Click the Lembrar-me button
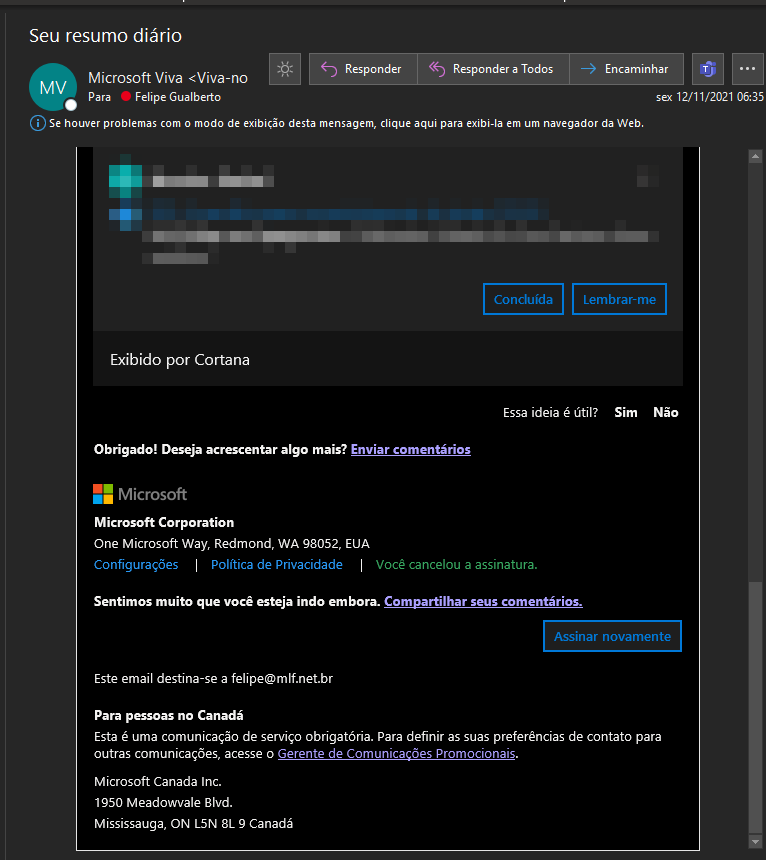The image size is (766, 860). coord(619,299)
